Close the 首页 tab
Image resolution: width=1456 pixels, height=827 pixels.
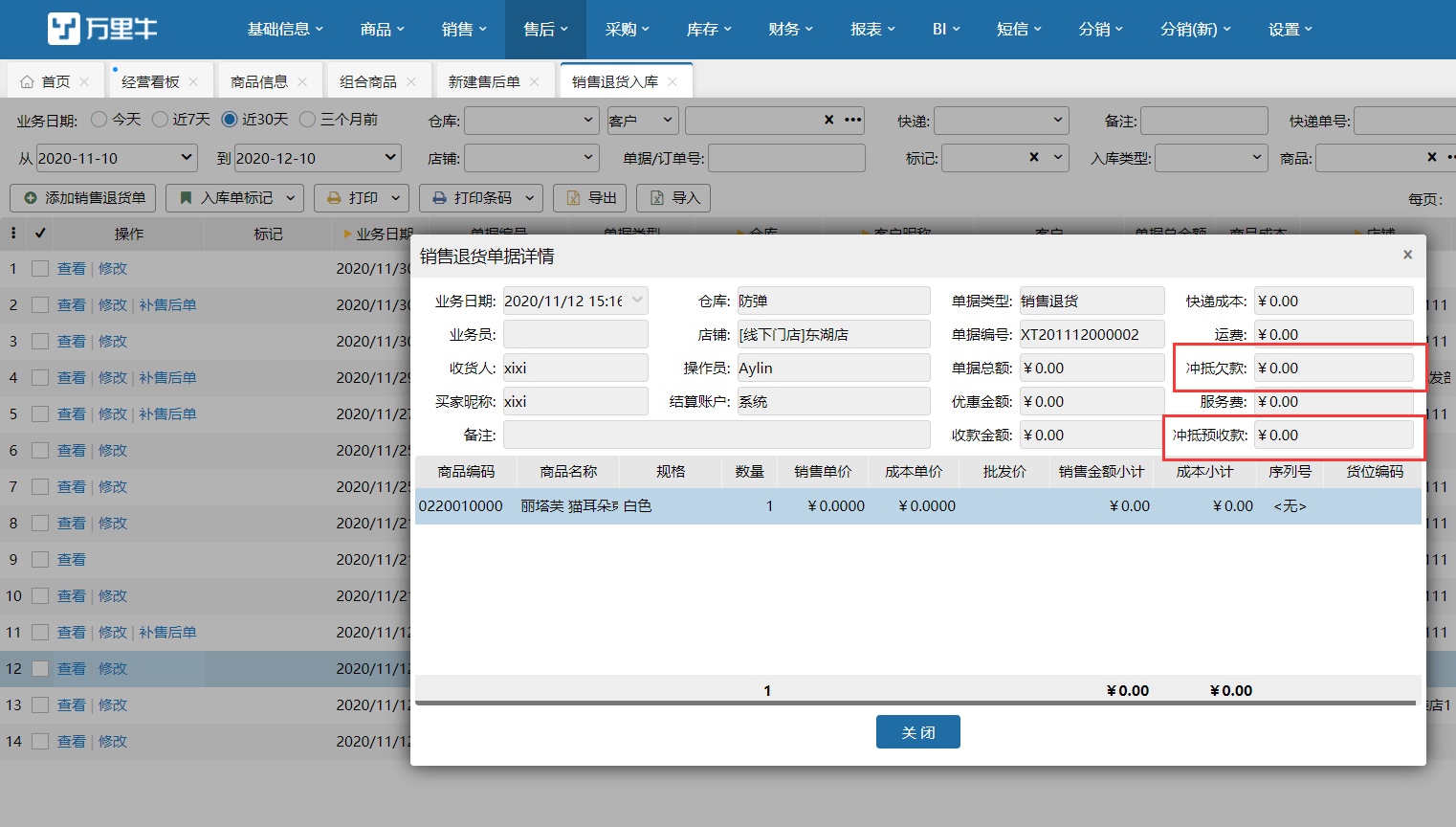point(84,82)
